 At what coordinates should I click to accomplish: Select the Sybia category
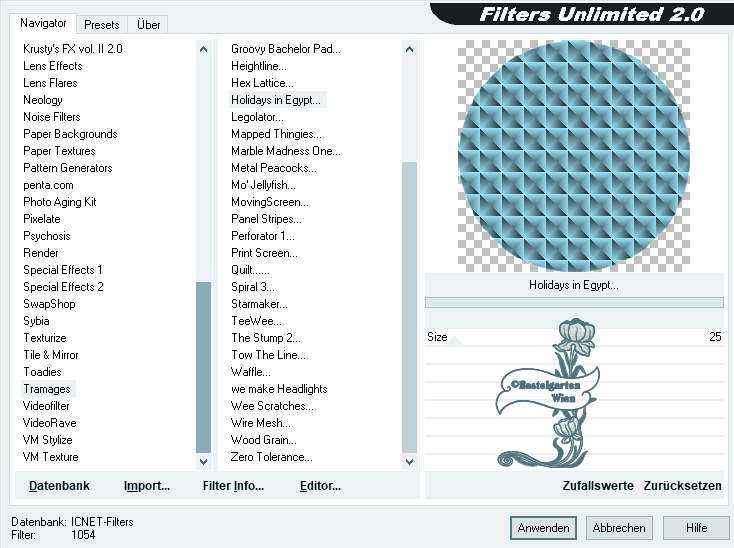point(36,321)
